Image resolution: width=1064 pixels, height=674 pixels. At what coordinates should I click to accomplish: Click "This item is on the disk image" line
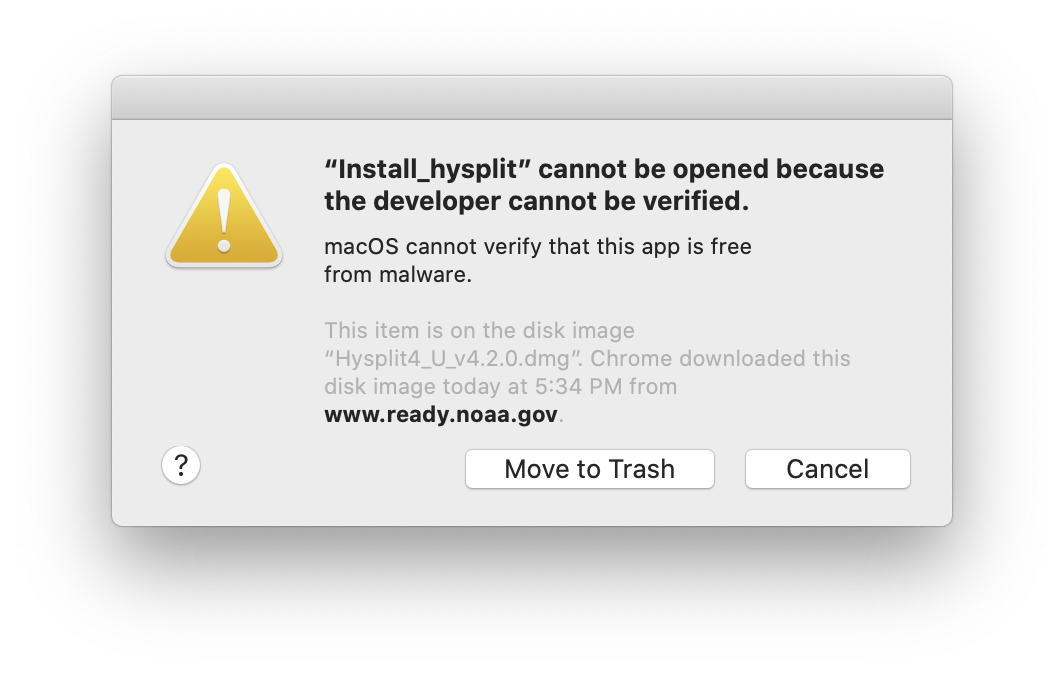(479, 331)
